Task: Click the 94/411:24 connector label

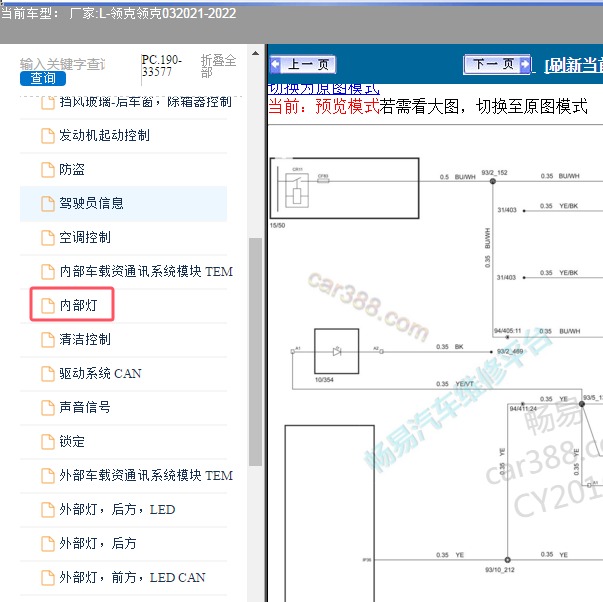Action: tap(523, 409)
